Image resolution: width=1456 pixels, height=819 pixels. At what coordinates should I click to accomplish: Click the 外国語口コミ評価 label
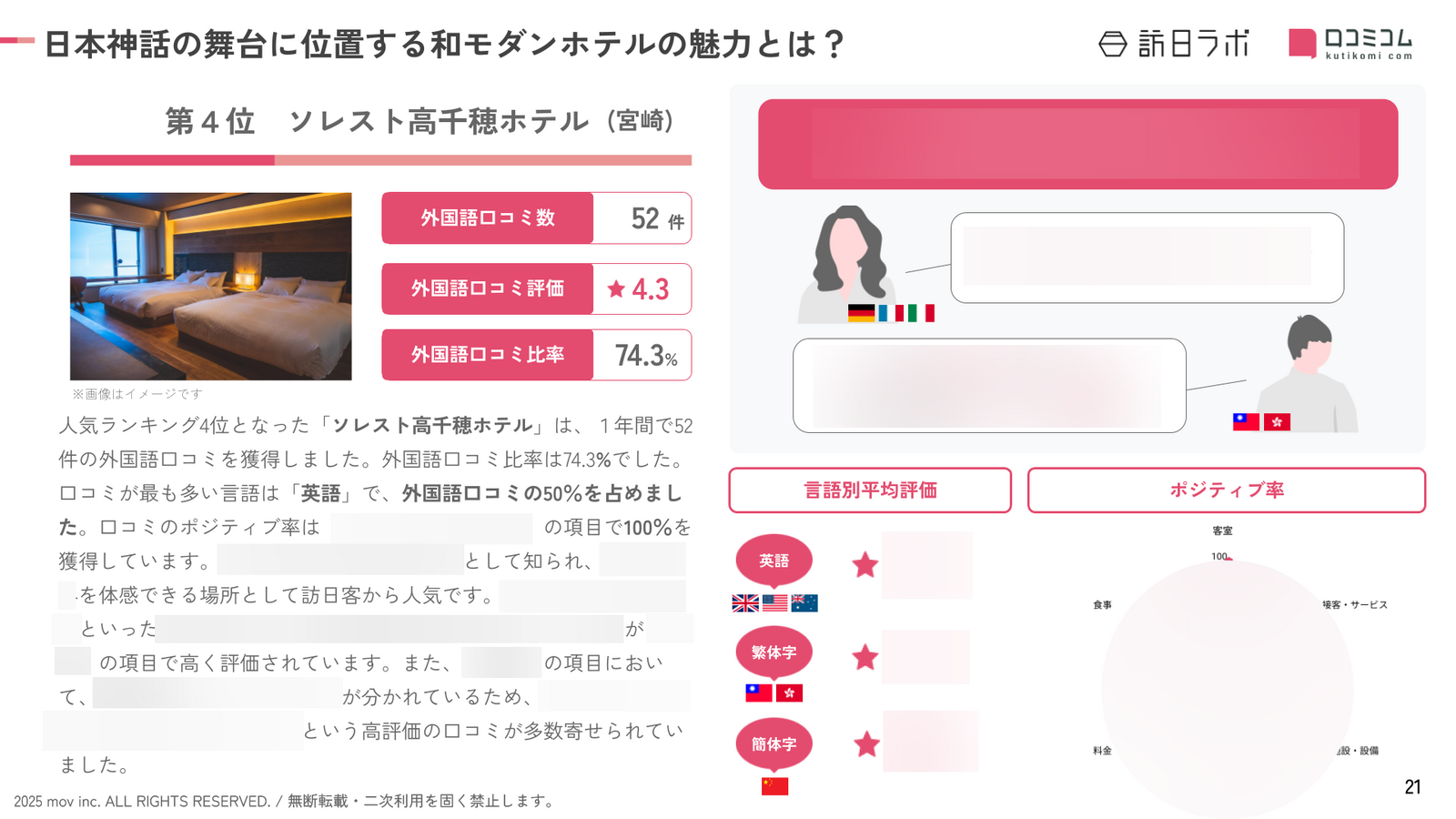(488, 288)
